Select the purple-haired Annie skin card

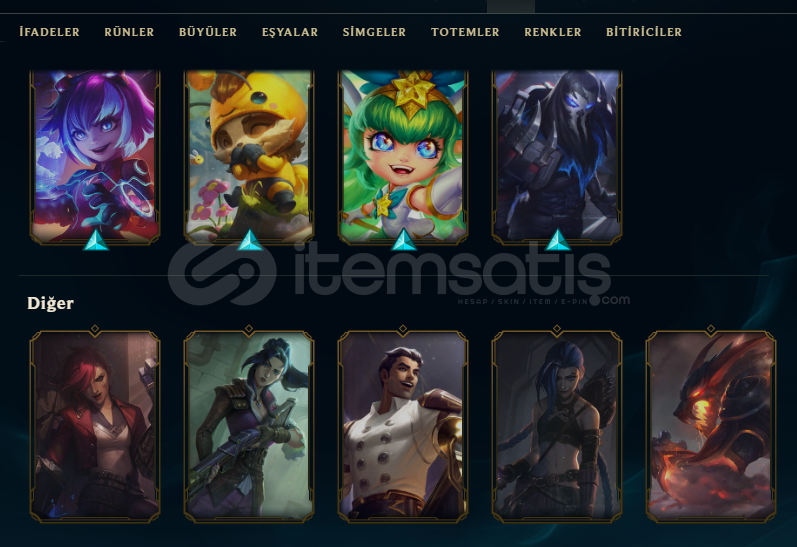pos(95,157)
